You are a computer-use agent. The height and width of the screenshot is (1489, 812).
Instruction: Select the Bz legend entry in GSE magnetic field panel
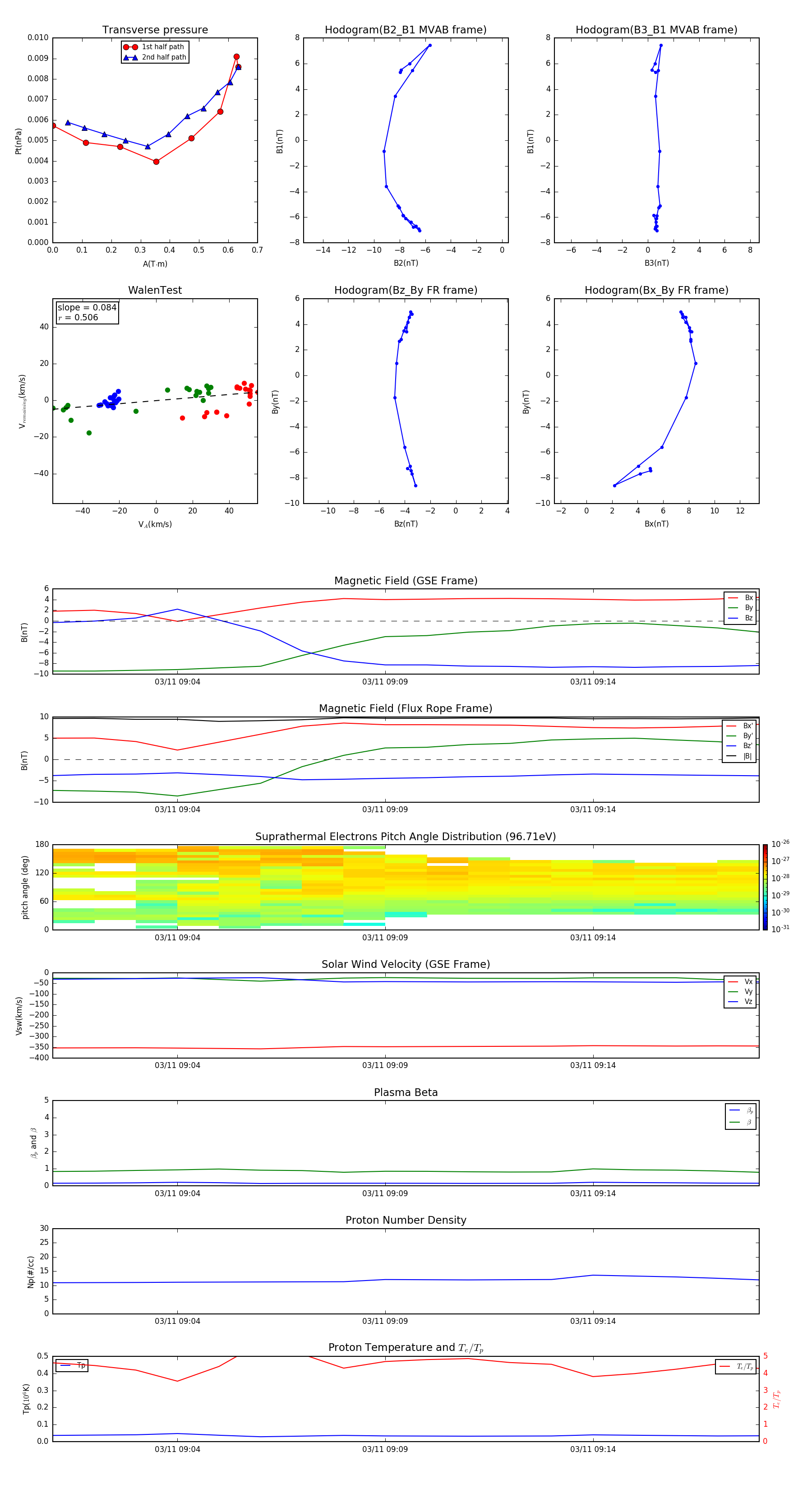740,618
